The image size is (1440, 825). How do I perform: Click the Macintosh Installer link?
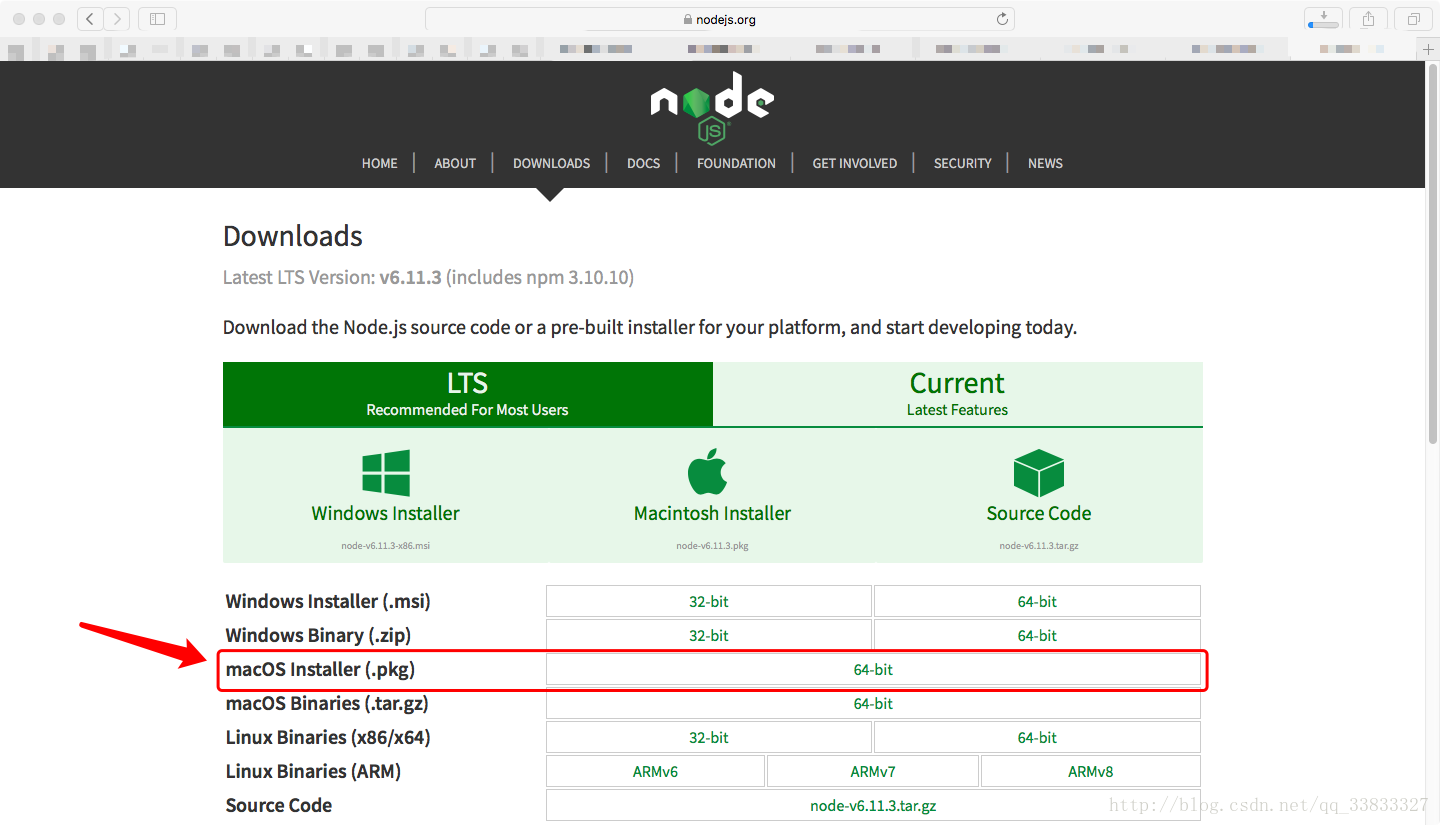(712, 513)
